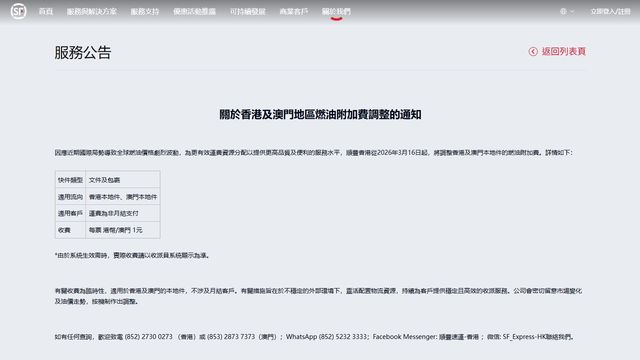Viewport: 640px width, 360px height.
Task: Click phone number (853) 2873 7373
Action: 231,337
